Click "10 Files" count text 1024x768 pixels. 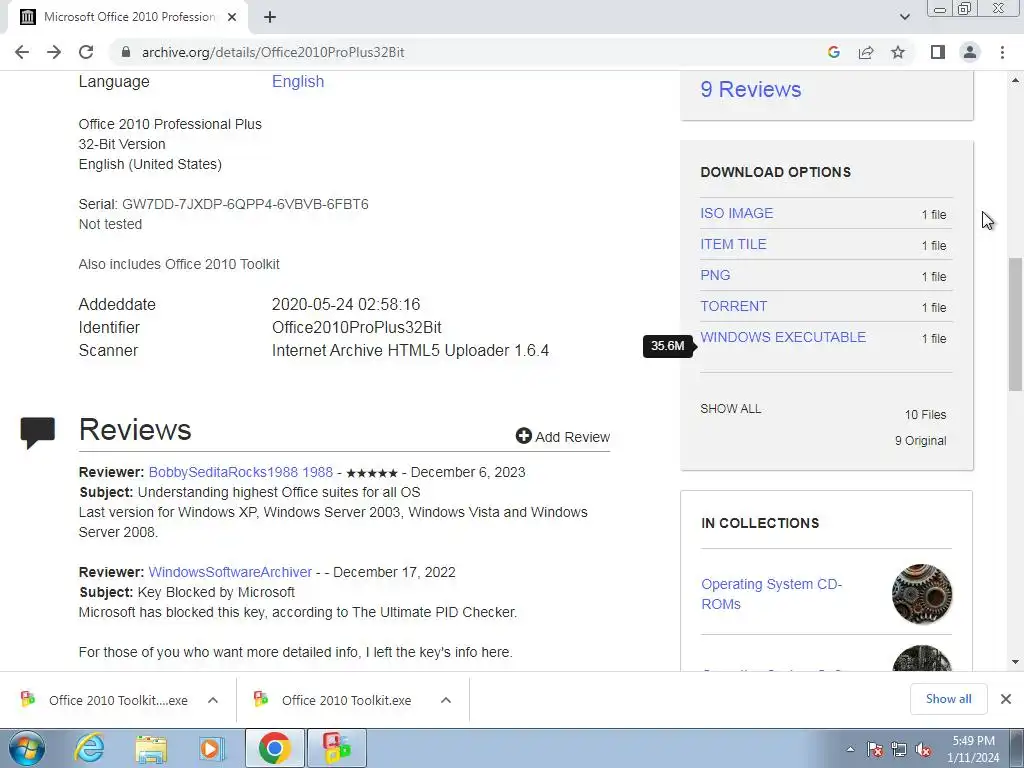[925, 415]
